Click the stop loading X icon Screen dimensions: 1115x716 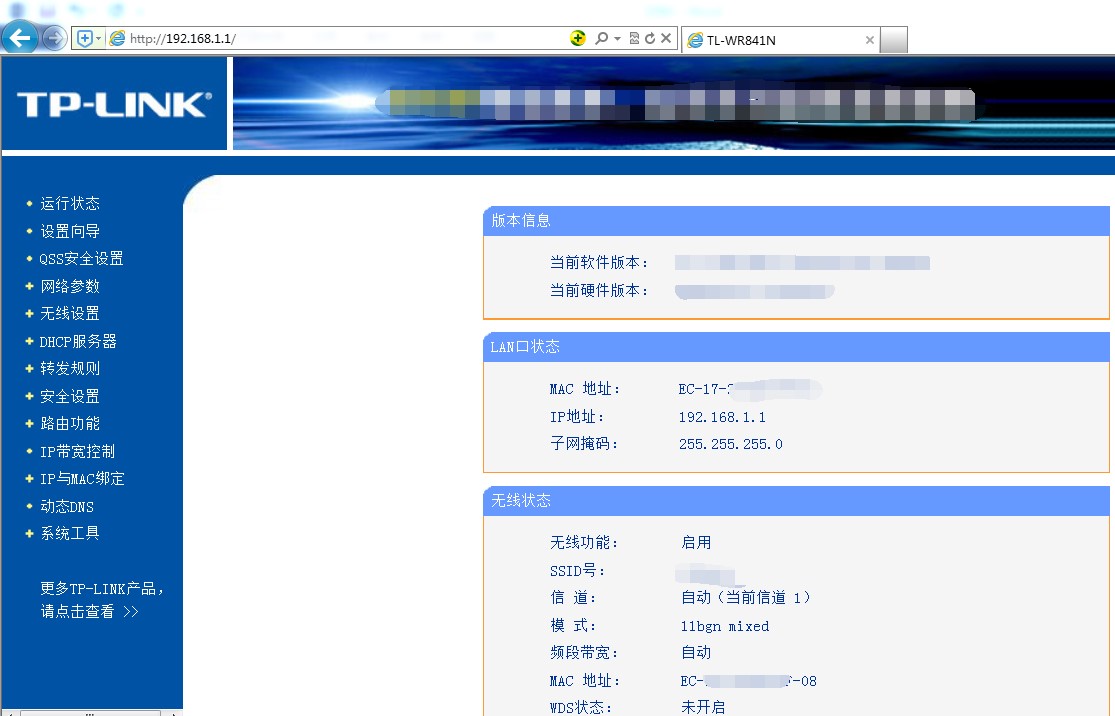point(666,38)
